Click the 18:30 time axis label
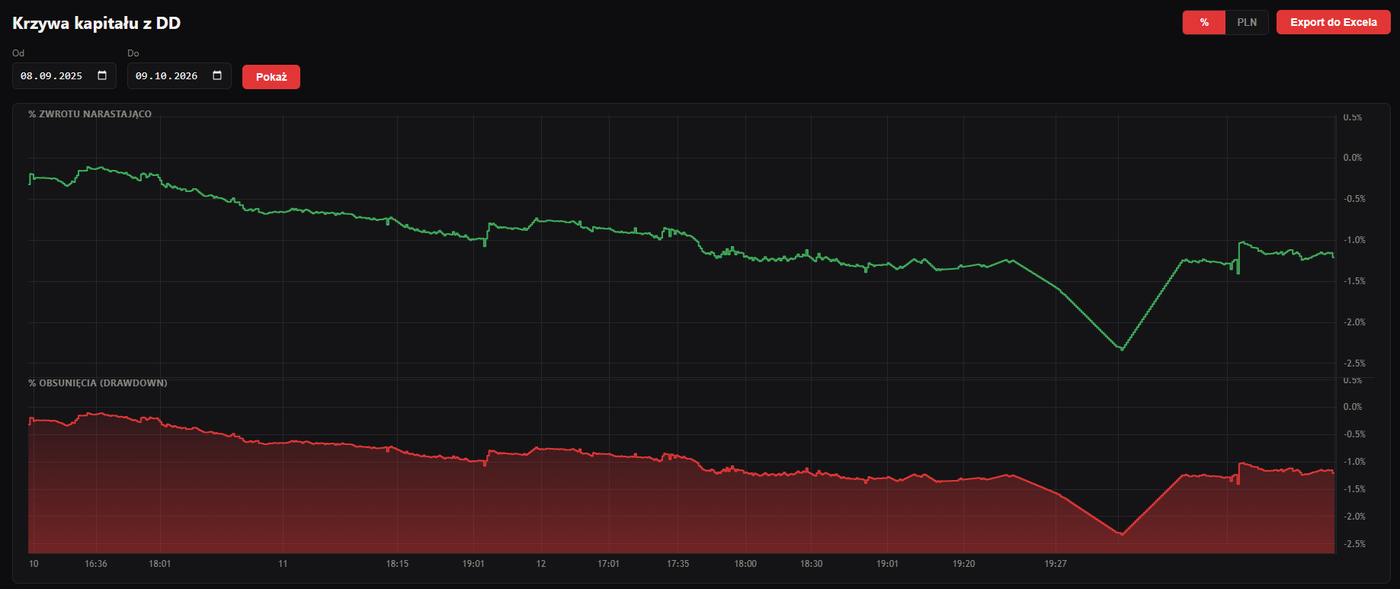1400x589 pixels. pos(811,564)
